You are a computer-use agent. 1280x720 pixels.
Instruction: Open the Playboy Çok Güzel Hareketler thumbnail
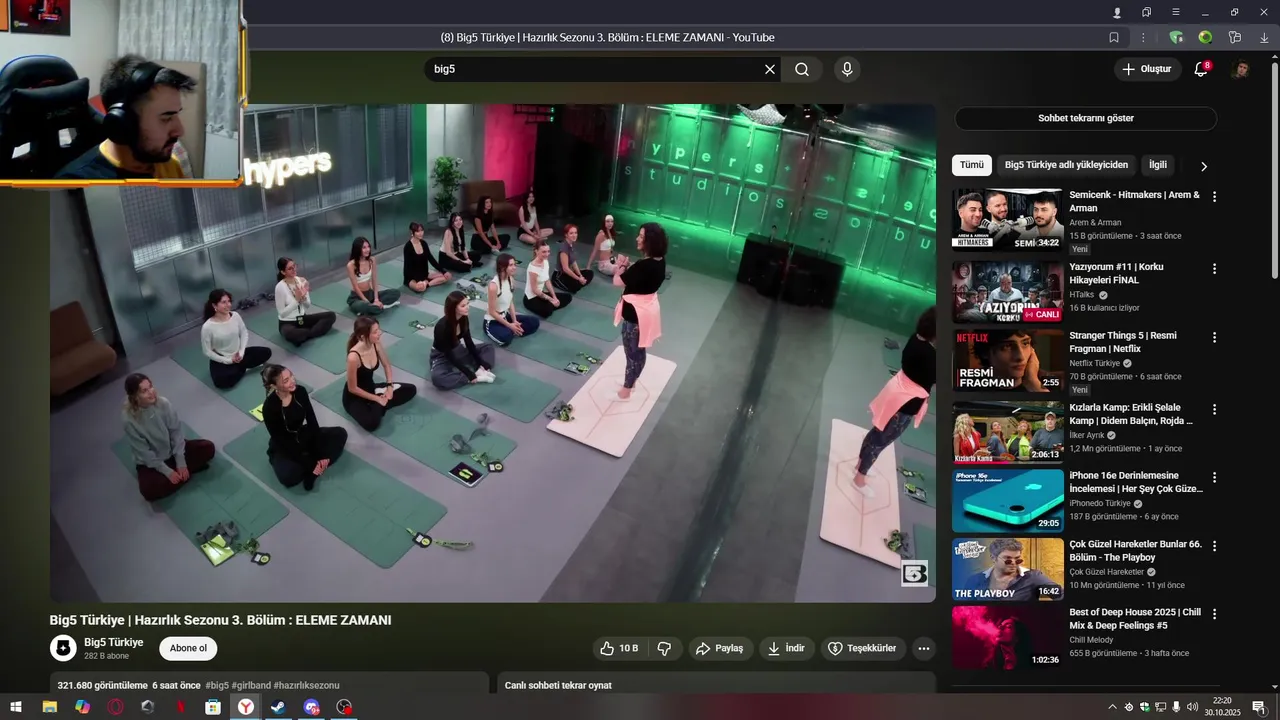[1007, 569]
